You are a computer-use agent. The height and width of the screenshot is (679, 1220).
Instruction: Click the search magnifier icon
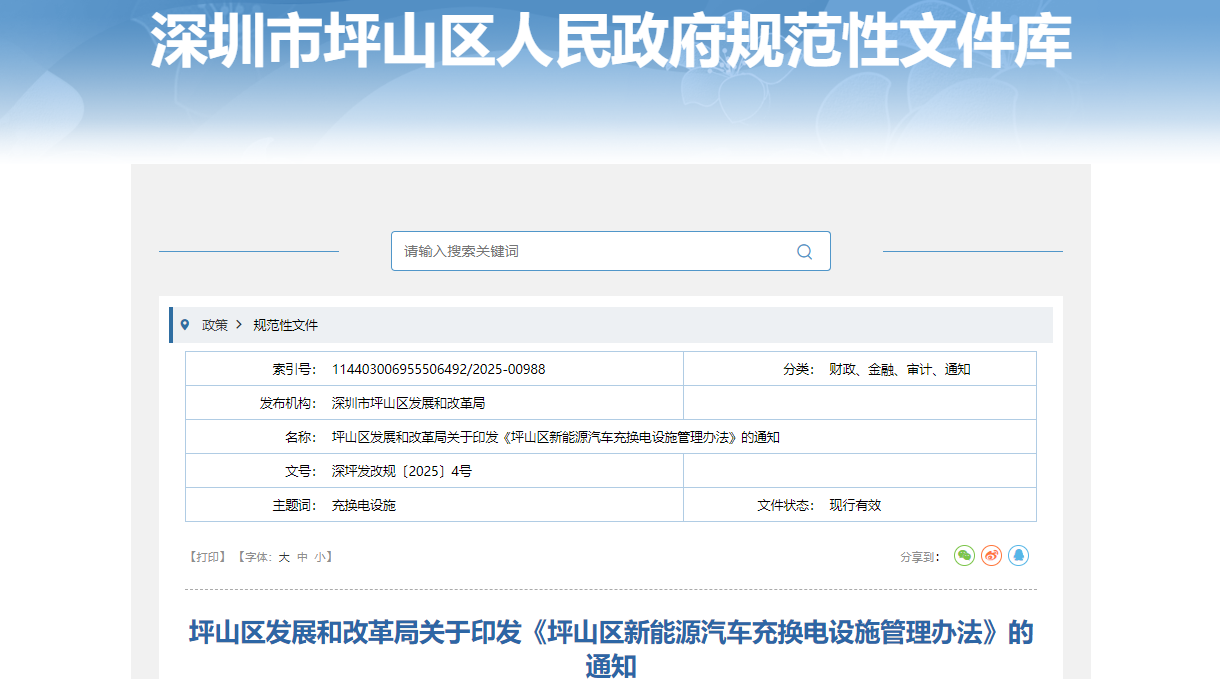(x=804, y=251)
